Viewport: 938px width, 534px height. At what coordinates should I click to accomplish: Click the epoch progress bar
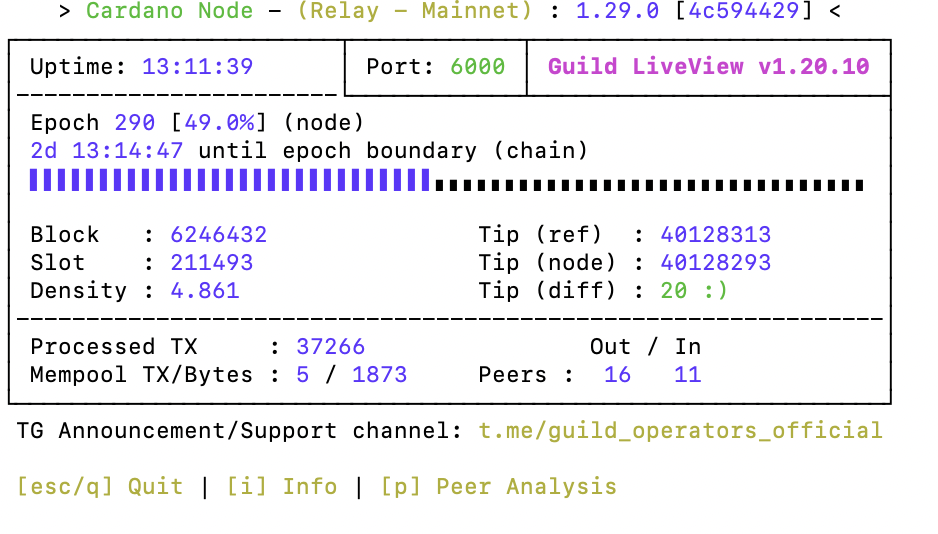[446, 180]
